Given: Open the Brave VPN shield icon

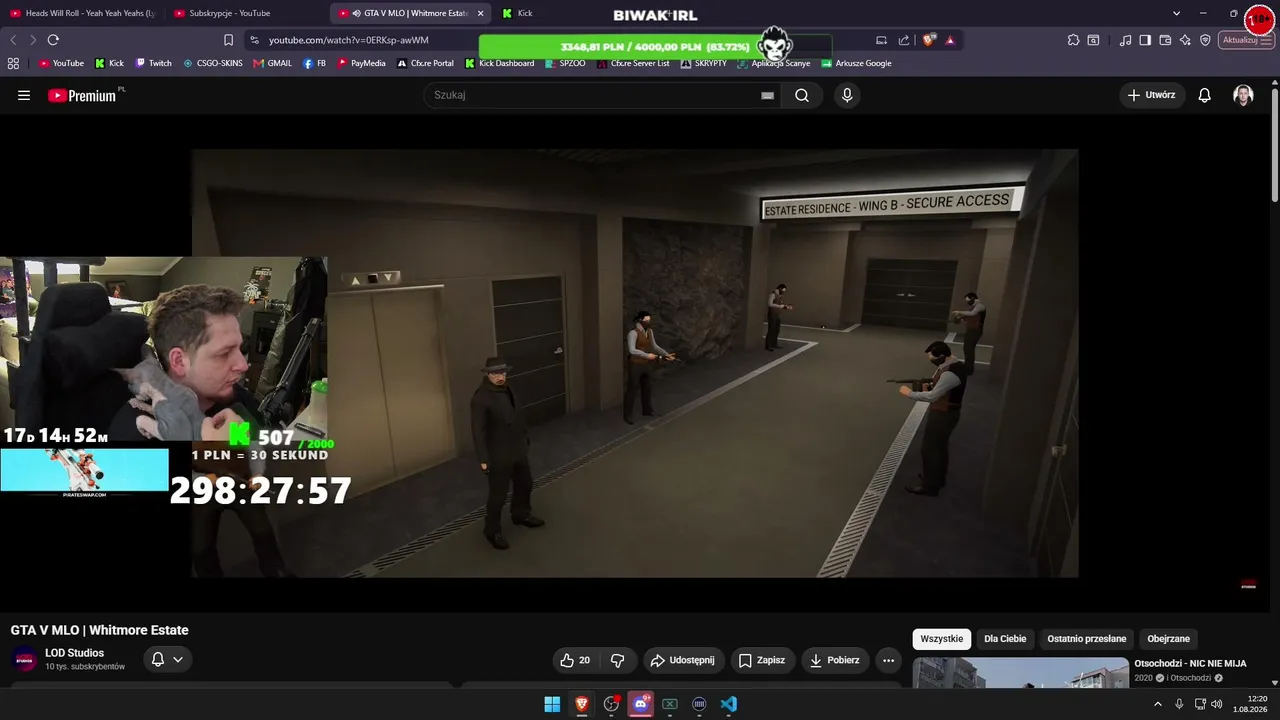Looking at the screenshot, I should click(x=1205, y=40).
